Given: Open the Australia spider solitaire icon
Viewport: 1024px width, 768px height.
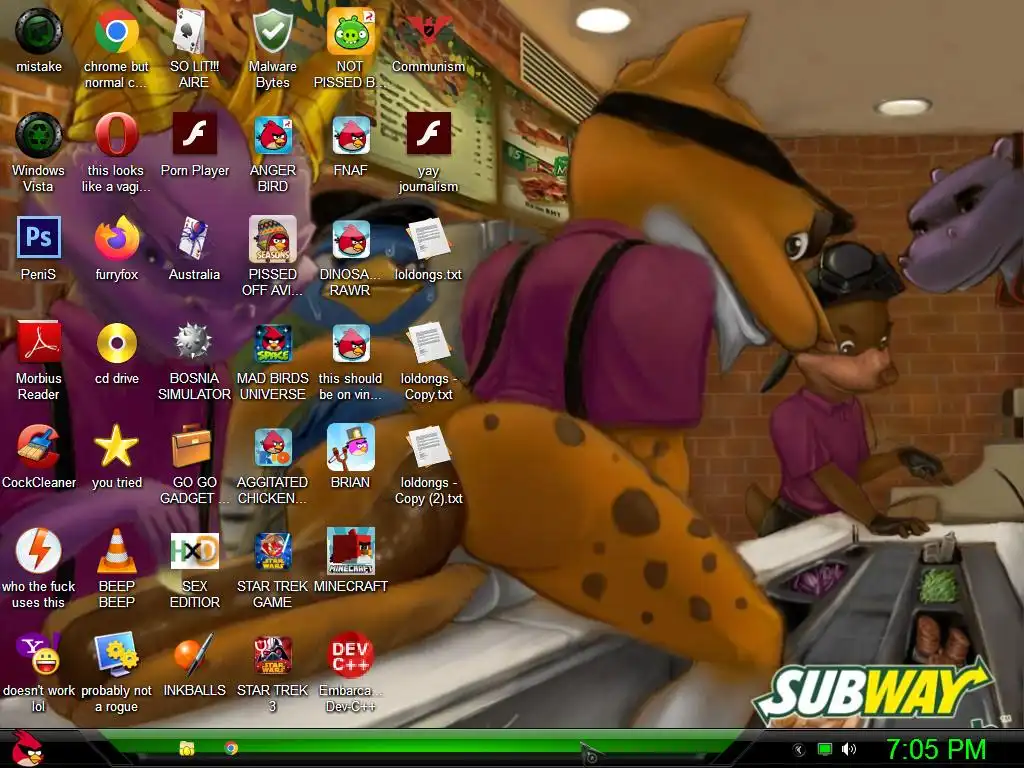Looking at the screenshot, I should click(194, 238).
